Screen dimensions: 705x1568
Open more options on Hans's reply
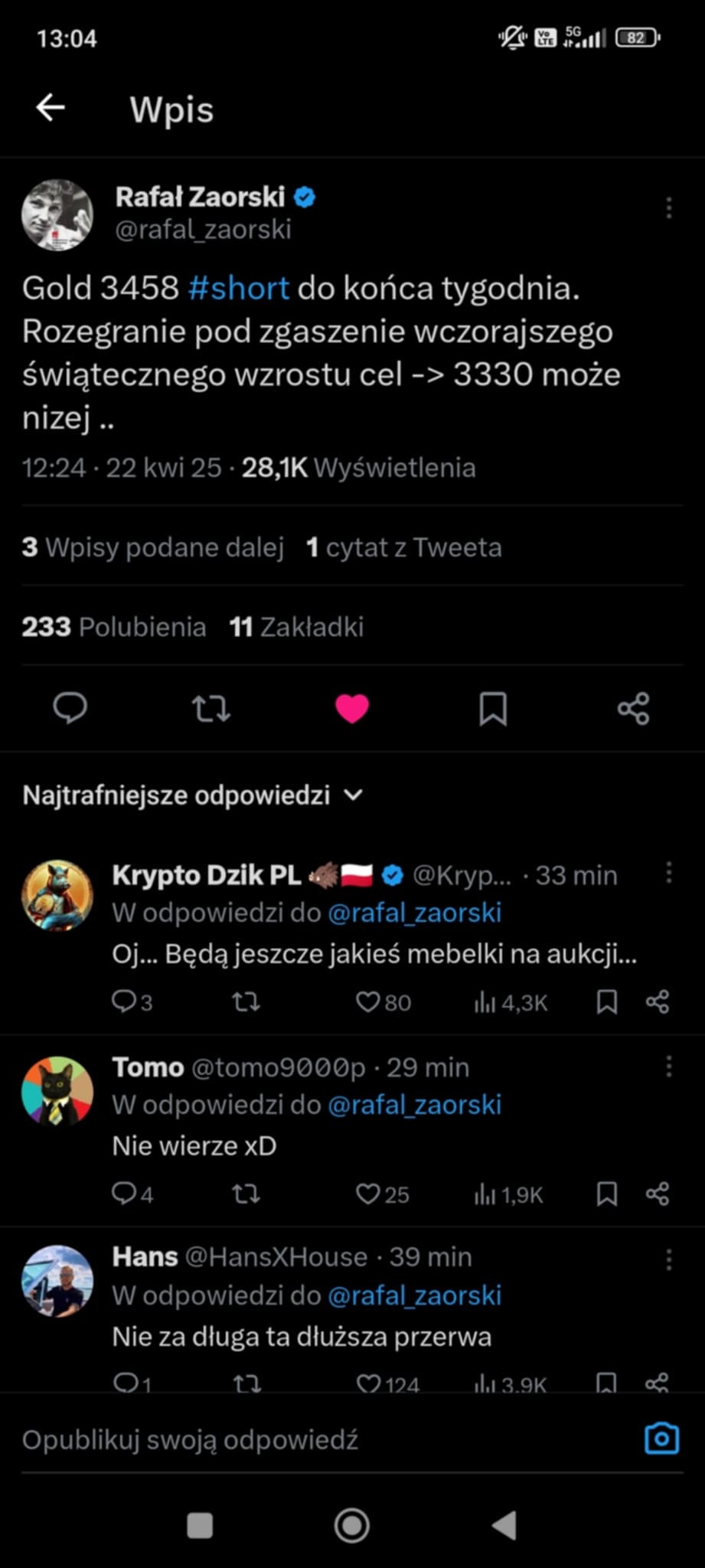[668, 1259]
